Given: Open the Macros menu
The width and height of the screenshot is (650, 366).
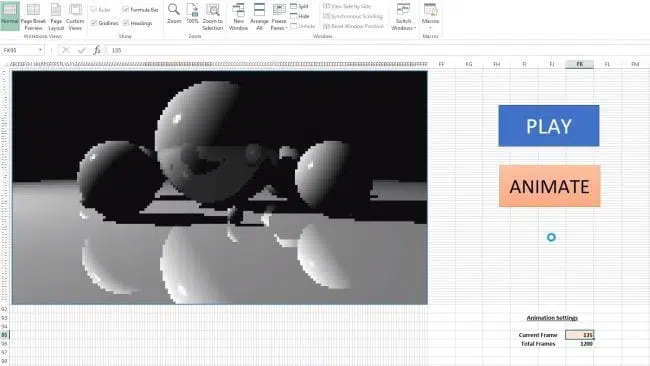Looking at the screenshot, I should pyautogui.click(x=430, y=16).
